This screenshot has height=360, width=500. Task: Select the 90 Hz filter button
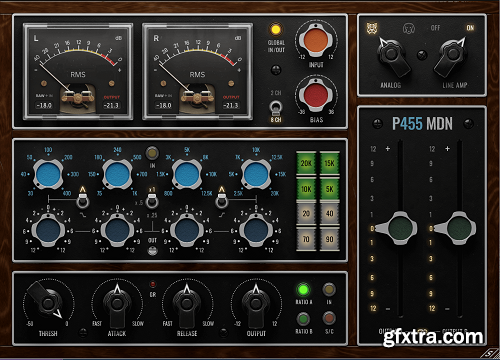tap(329, 239)
